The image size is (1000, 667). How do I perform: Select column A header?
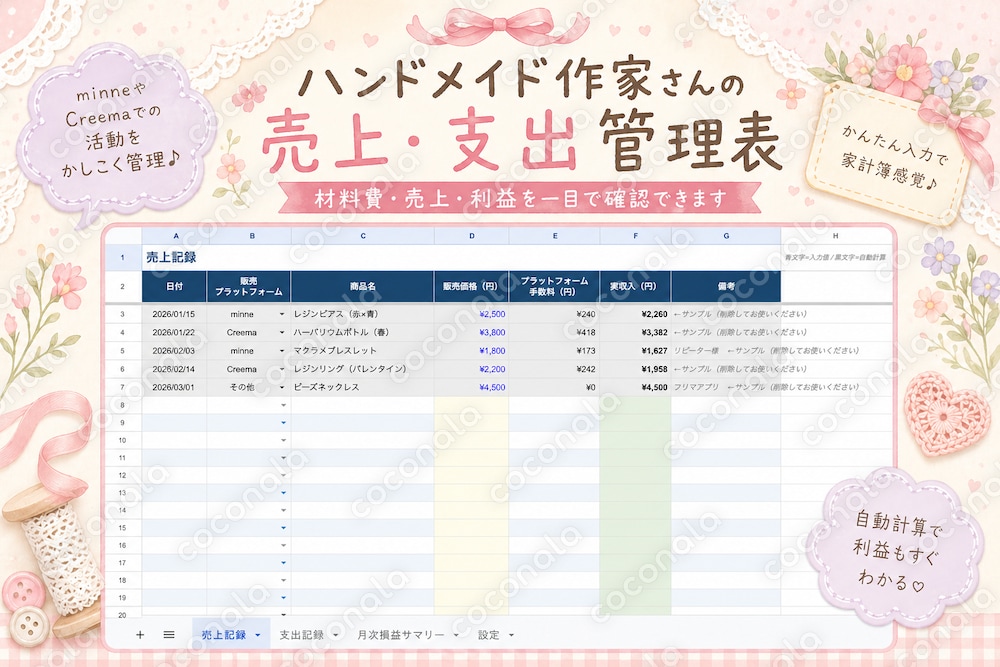click(175, 236)
